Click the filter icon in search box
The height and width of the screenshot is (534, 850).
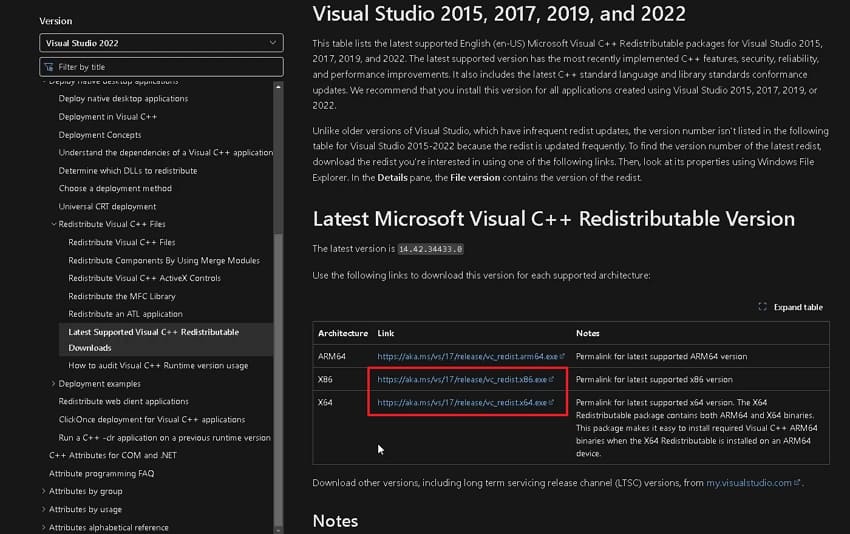point(49,67)
